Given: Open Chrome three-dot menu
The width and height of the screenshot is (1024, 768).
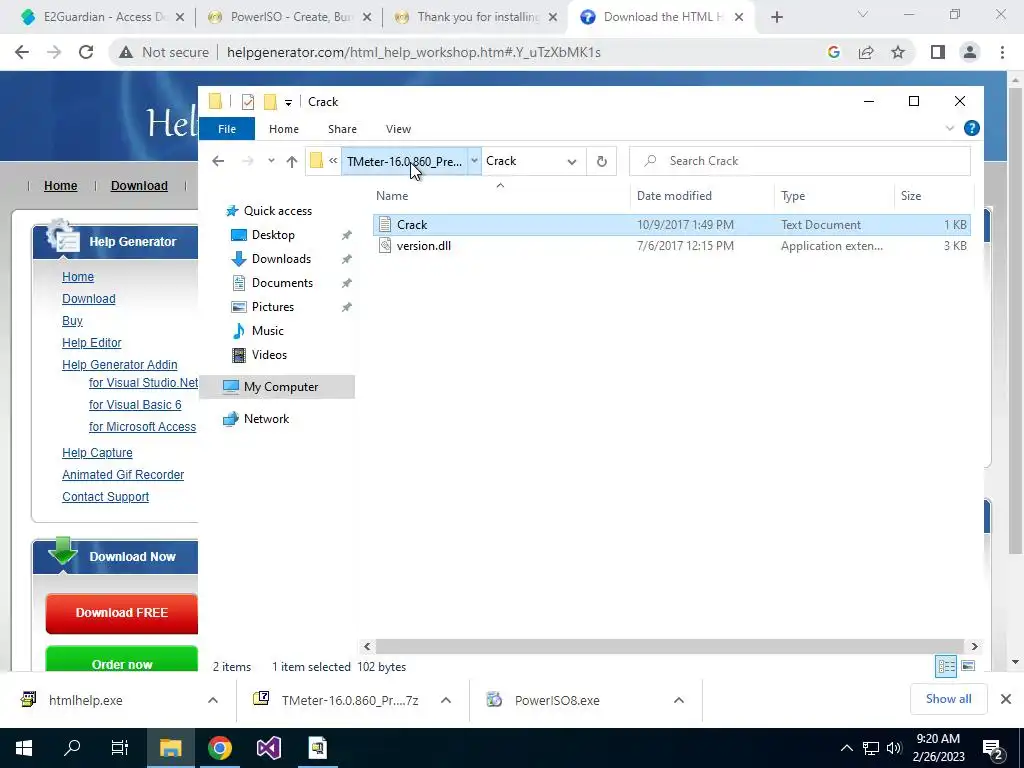Looking at the screenshot, I should (x=1002, y=52).
